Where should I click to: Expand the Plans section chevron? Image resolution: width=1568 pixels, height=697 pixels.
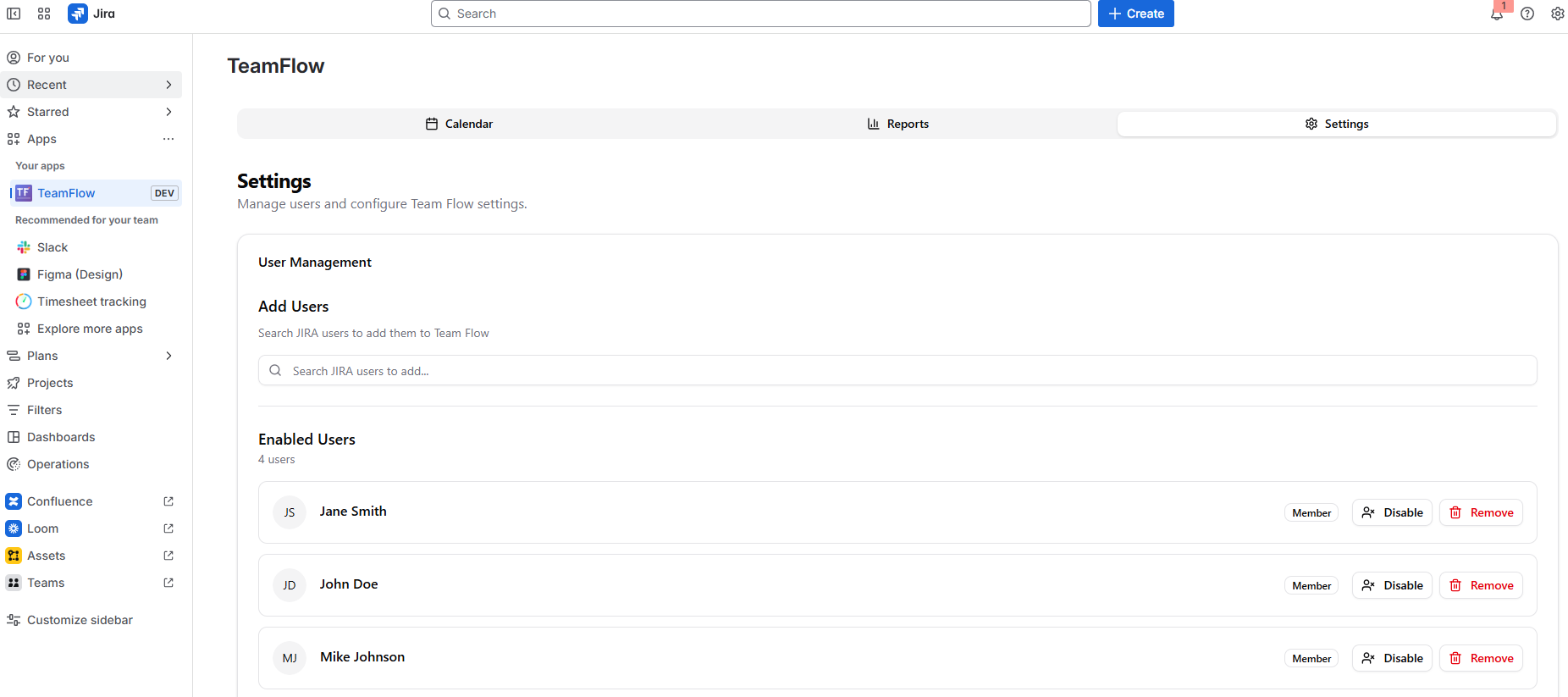(x=168, y=356)
